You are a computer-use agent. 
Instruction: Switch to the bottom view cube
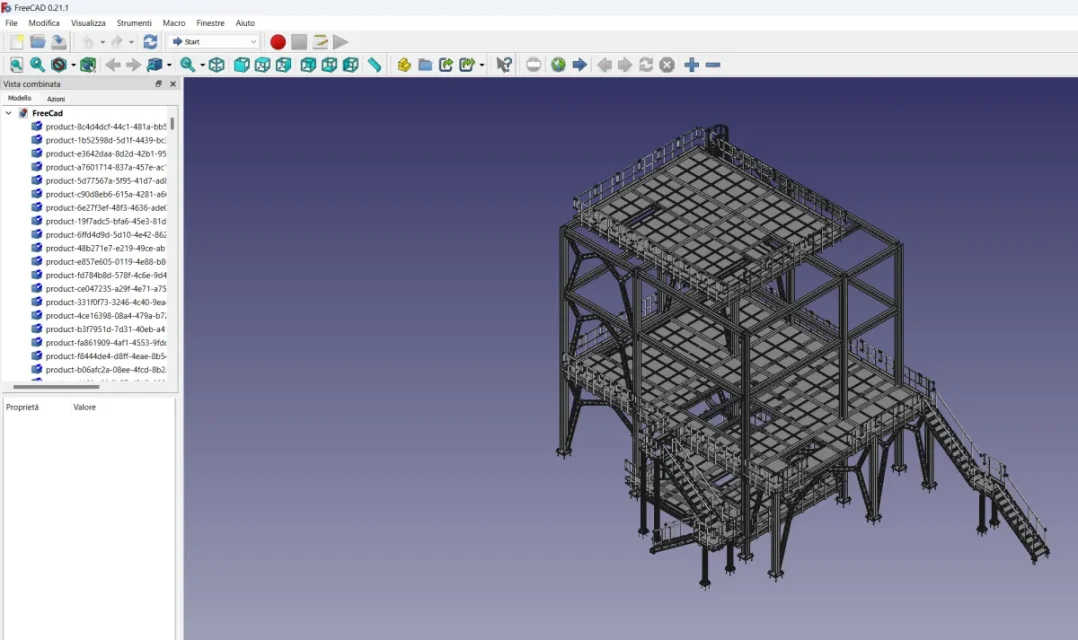[329, 65]
